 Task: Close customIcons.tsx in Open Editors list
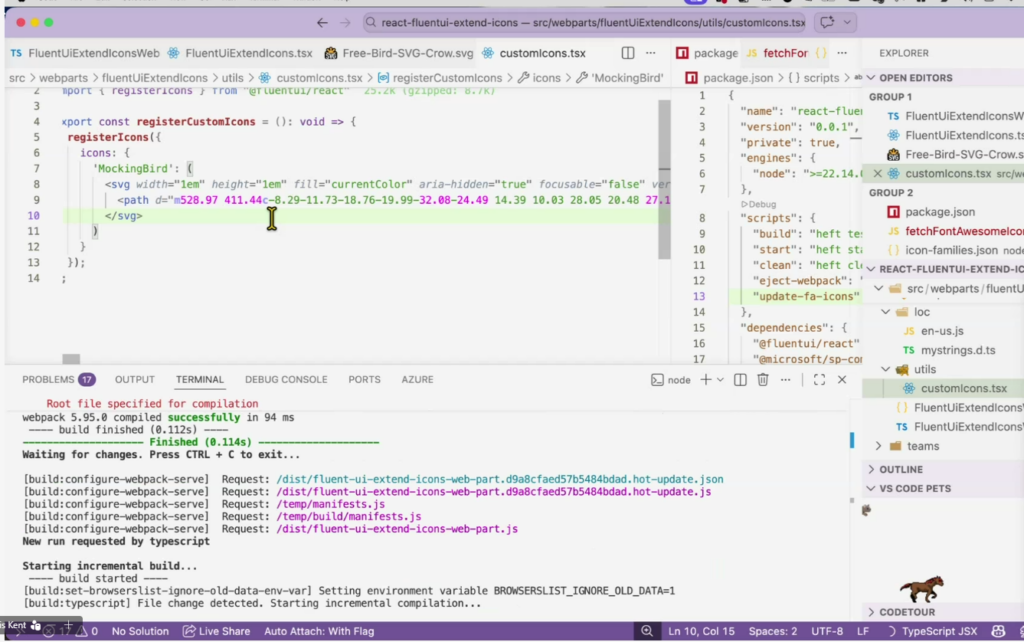pyautogui.click(x=878, y=173)
